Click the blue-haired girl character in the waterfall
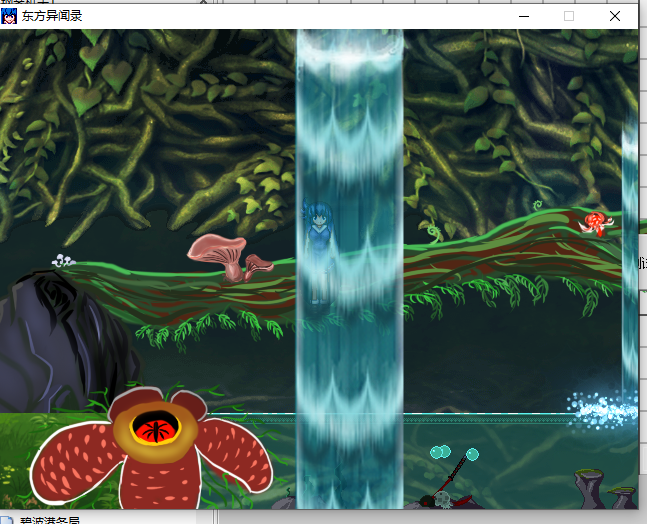The height and width of the screenshot is (524, 647). [x=319, y=252]
